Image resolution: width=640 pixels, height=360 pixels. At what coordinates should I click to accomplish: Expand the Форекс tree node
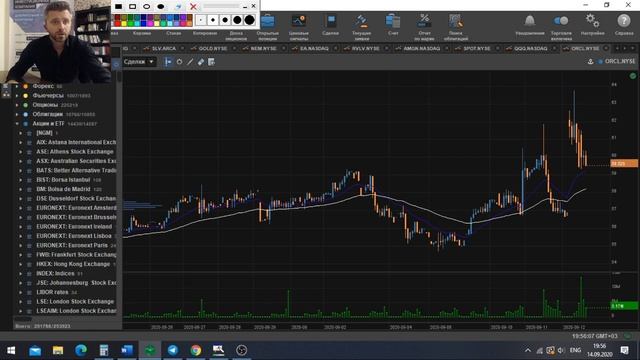coord(17,86)
